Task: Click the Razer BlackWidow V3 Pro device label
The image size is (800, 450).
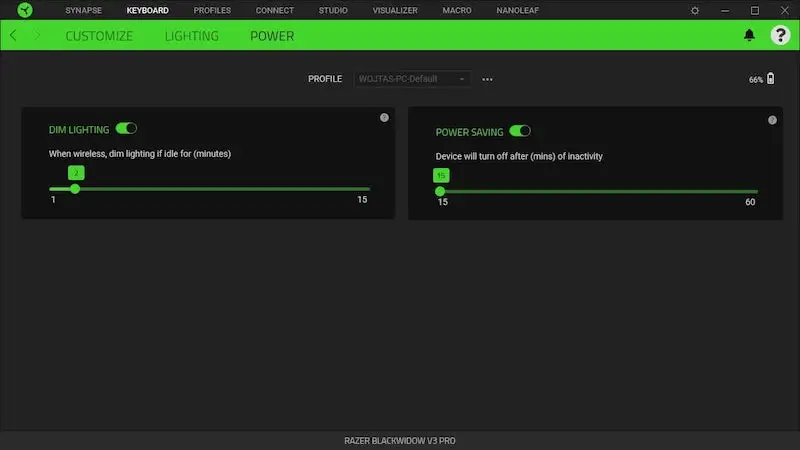Action: coord(399,440)
